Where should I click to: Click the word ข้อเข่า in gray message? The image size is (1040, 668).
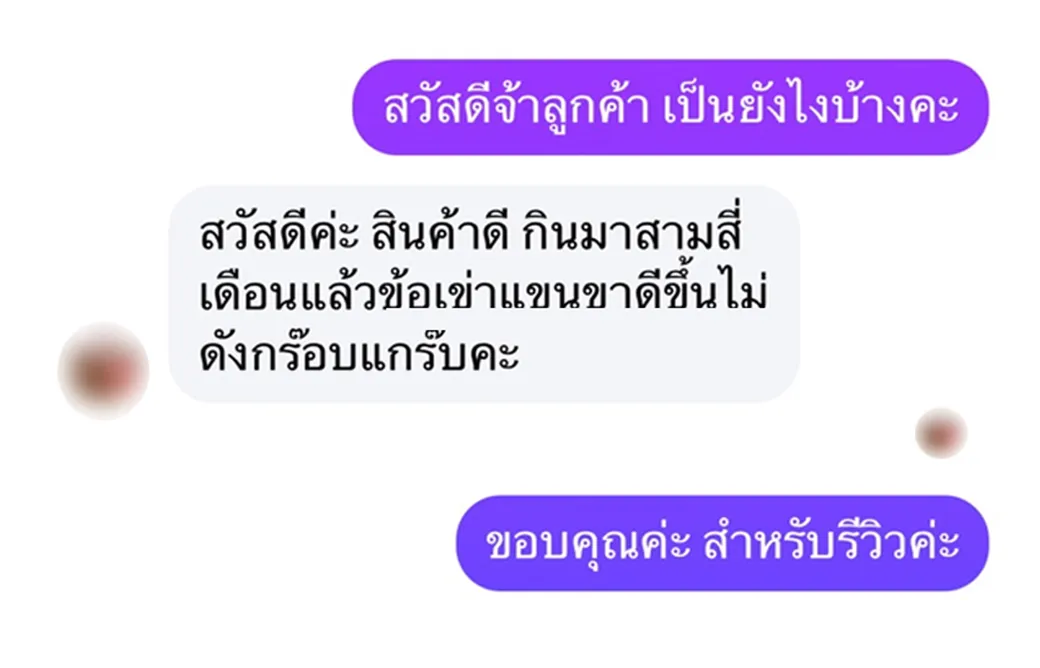click(x=436, y=295)
